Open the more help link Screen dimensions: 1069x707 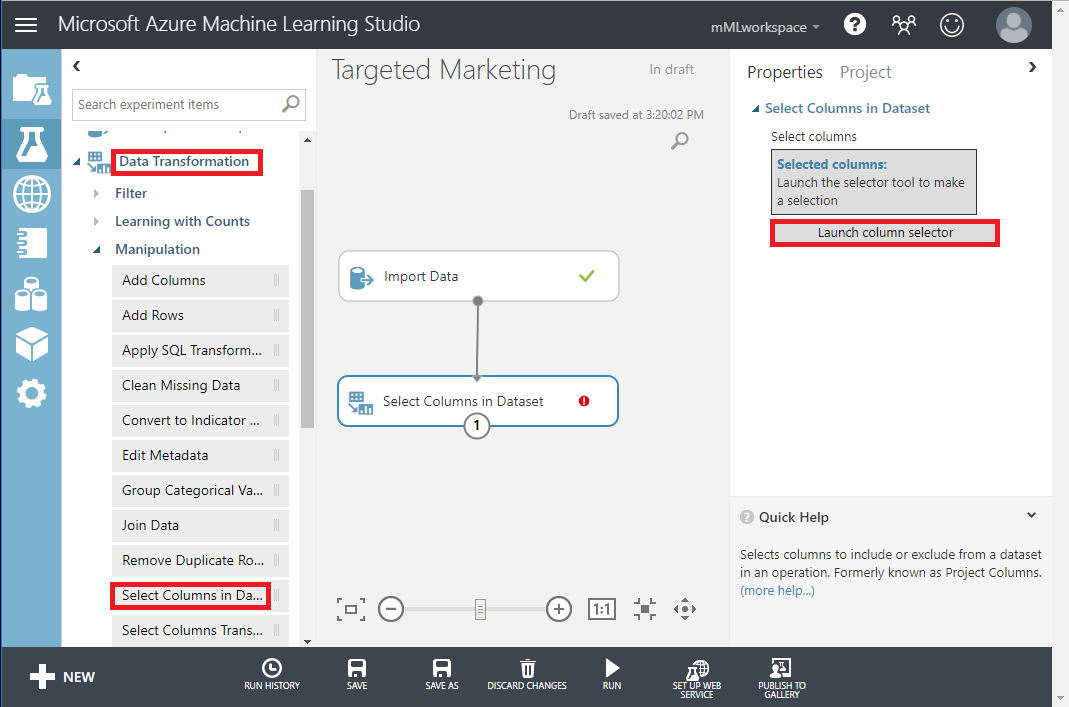pos(777,591)
